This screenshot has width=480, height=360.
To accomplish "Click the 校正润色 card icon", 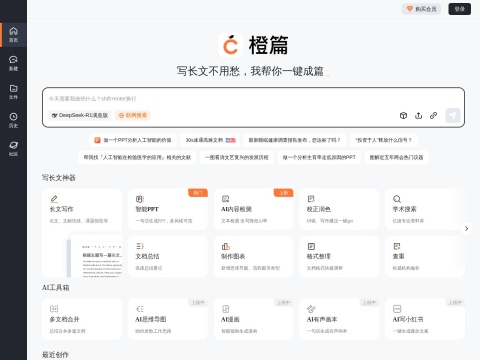I will point(311,199).
